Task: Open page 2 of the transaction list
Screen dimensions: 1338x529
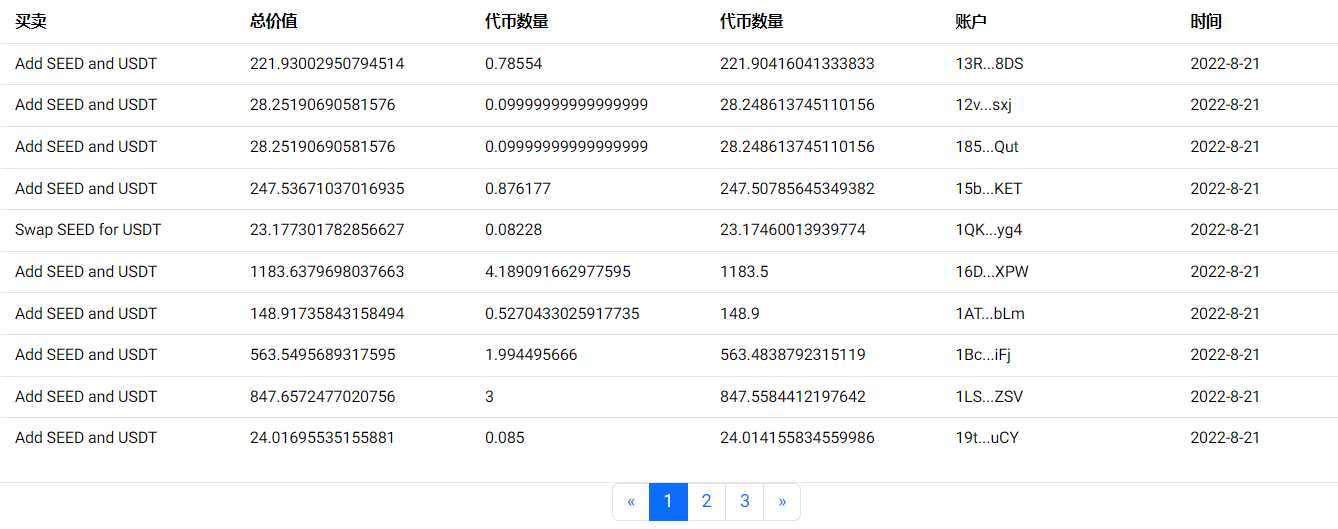Action: pos(707,502)
